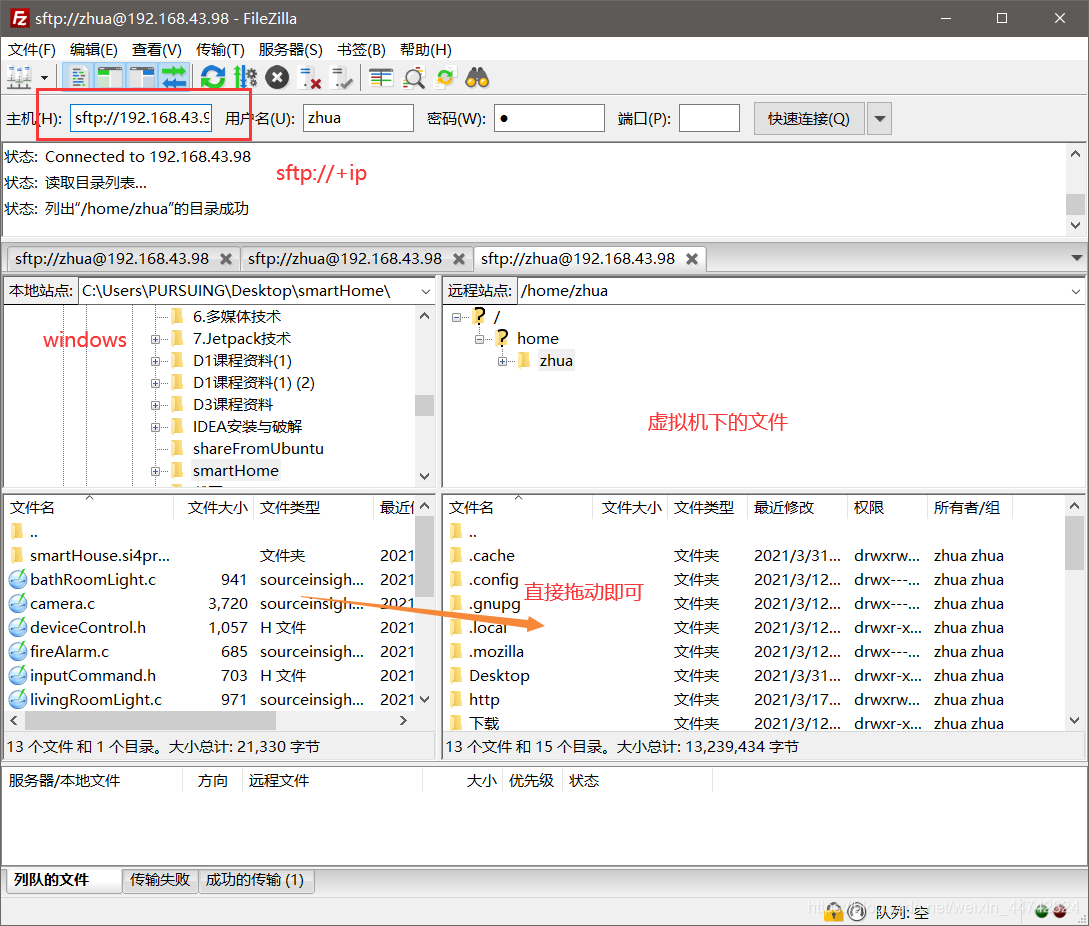This screenshot has width=1089, height=926.
Task: Switch to the 传输失败 queue tab
Action: click(160, 879)
